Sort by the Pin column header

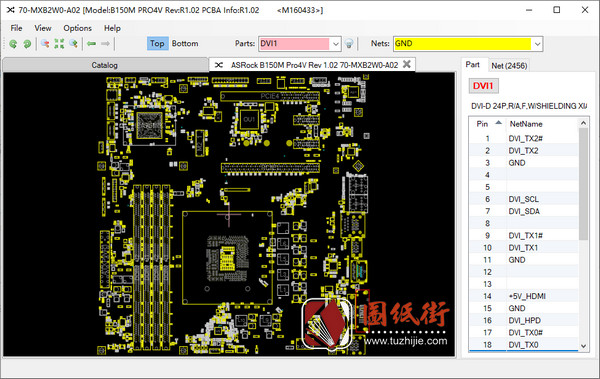tap(488, 124)
